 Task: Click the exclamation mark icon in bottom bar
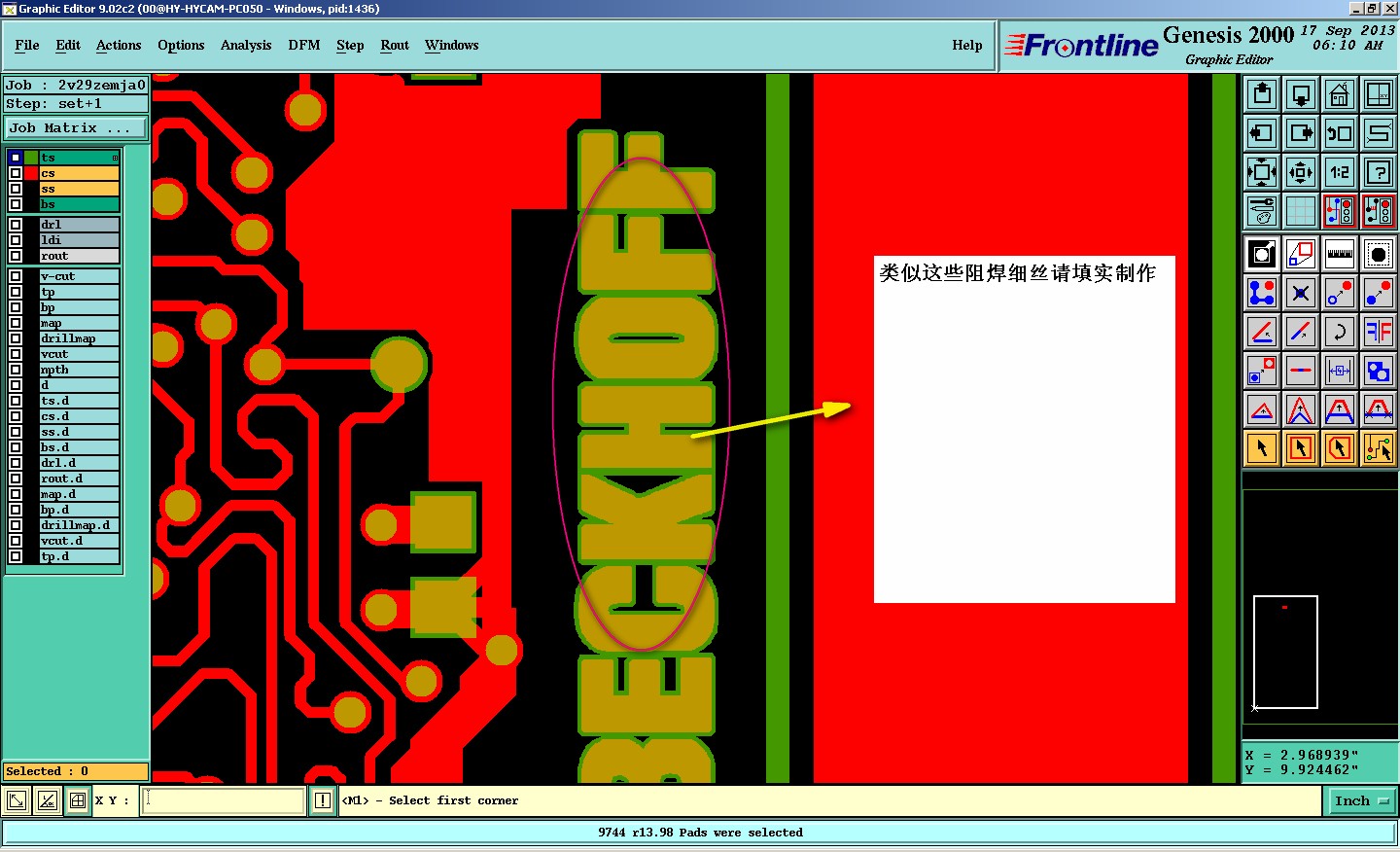point(323,800)
